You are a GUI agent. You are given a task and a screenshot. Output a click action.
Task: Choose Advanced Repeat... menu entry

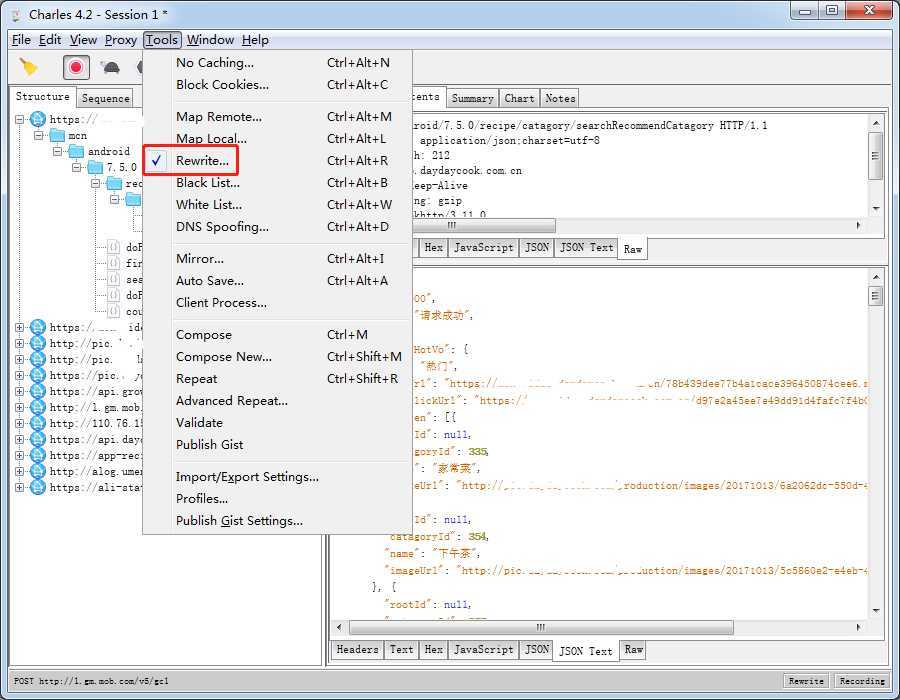231,400
